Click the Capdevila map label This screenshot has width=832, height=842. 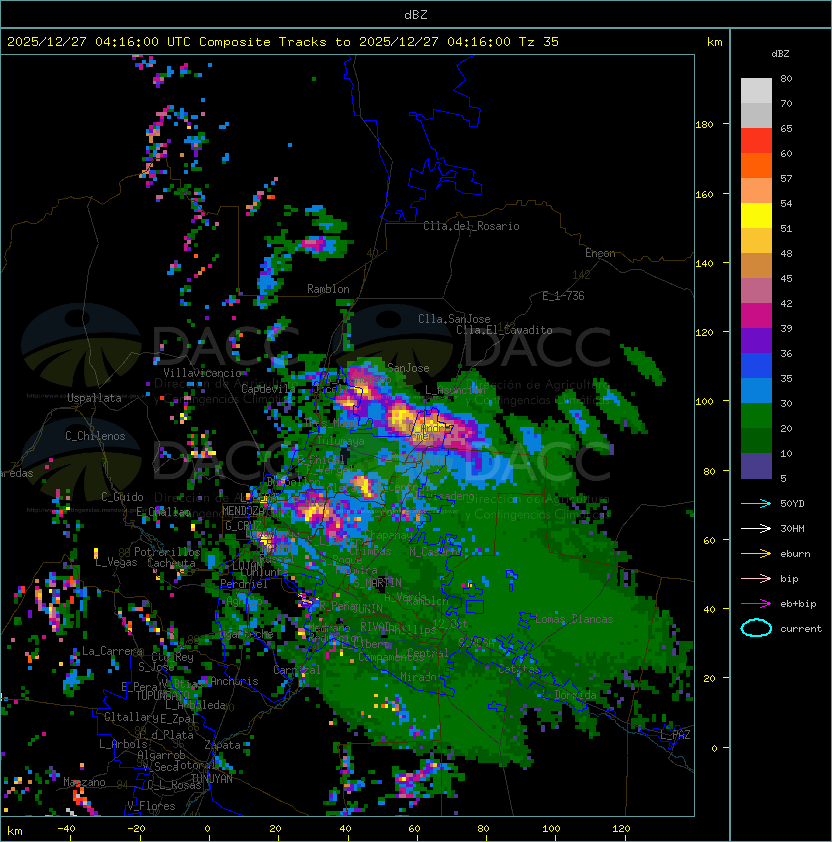[268, 388]
